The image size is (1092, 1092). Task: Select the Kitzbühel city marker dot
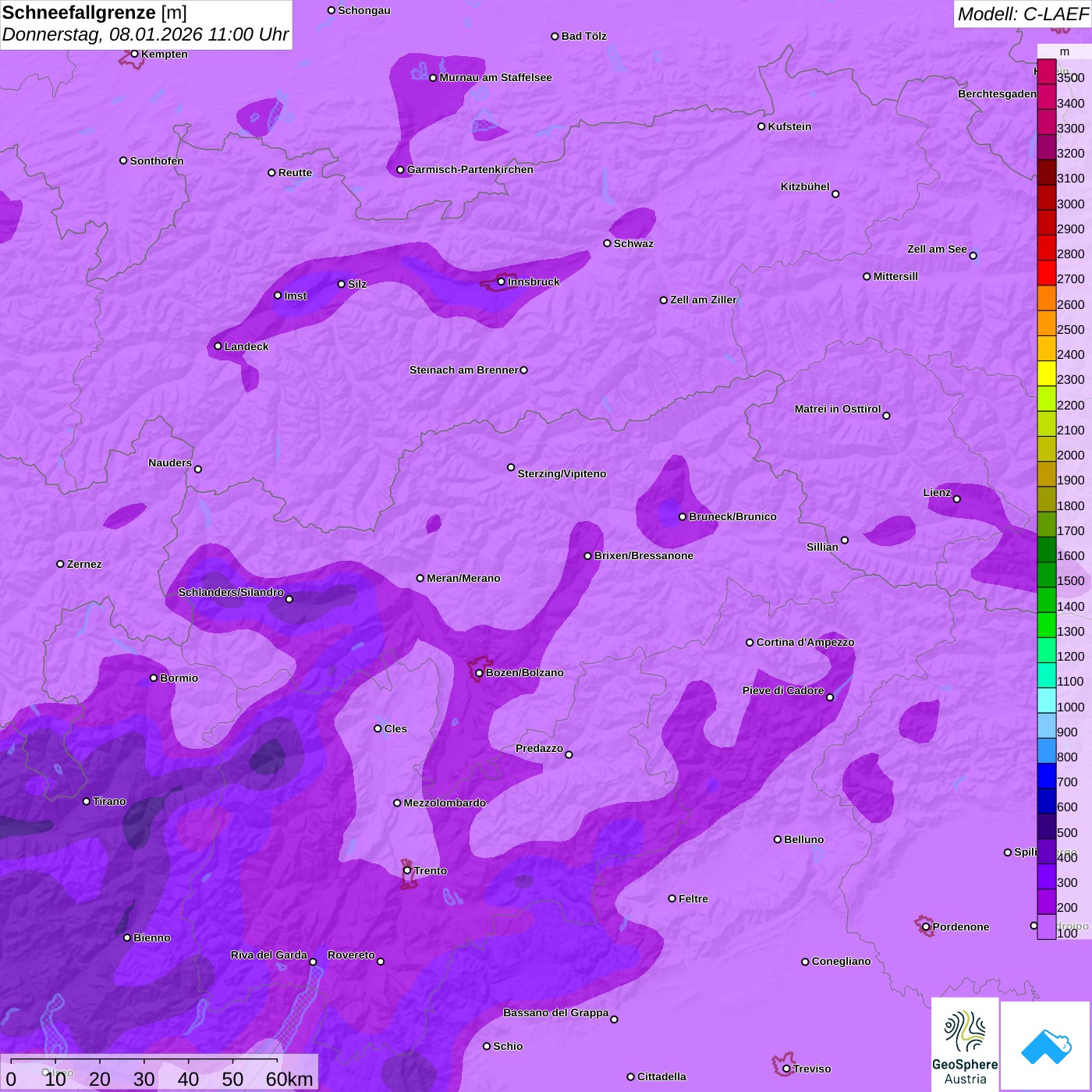pos(835,194)
